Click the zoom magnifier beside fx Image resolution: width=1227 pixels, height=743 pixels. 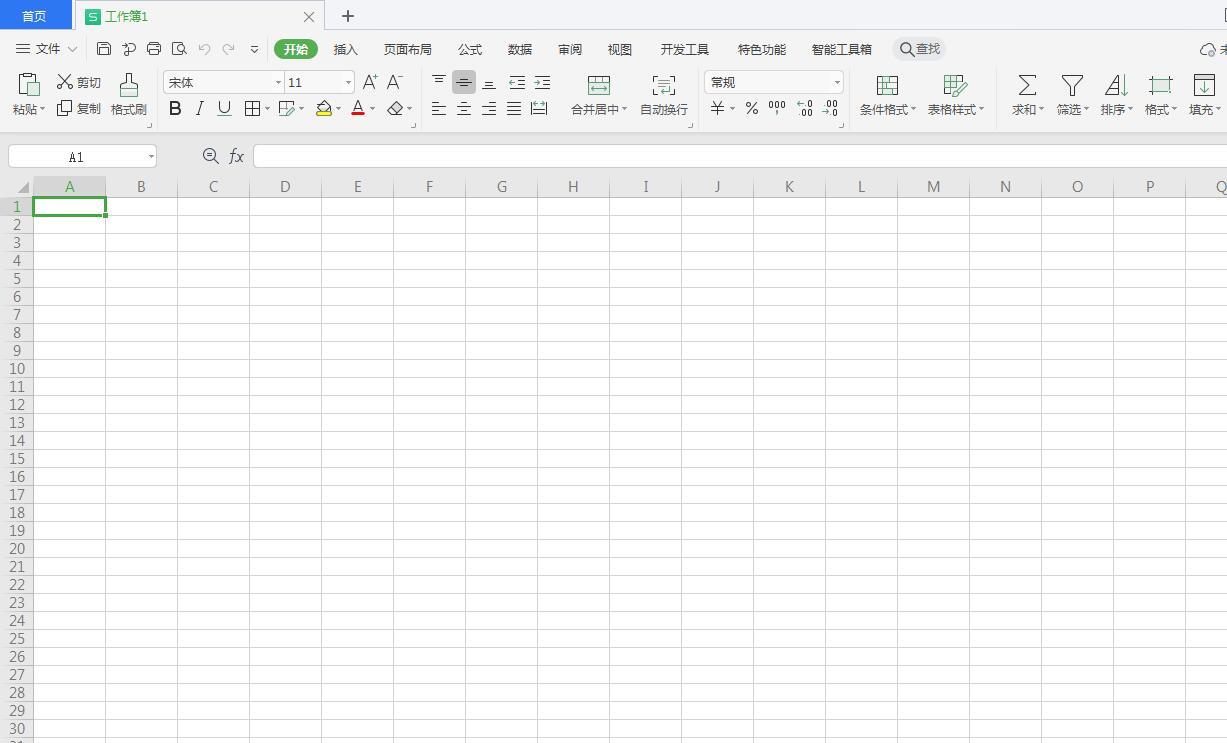210,156
